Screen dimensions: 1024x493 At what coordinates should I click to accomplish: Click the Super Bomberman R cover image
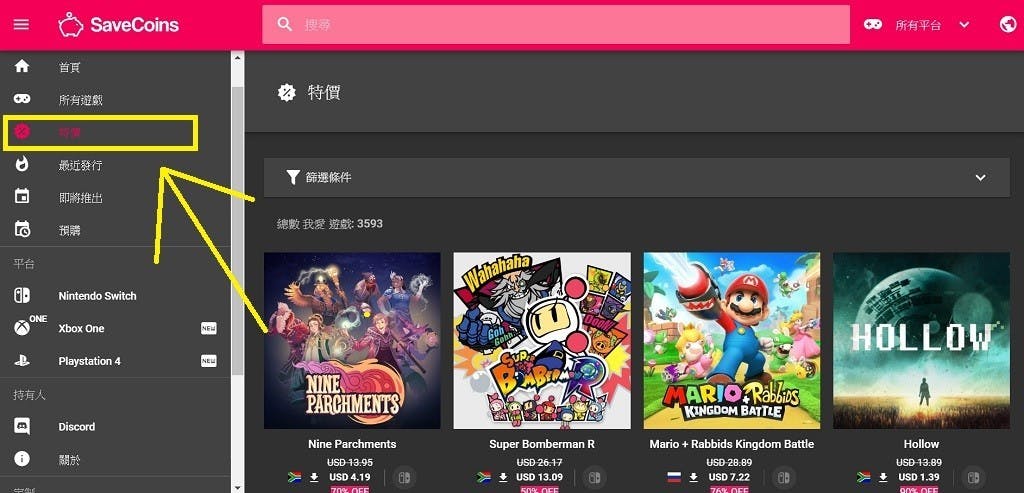click(542, 341)
